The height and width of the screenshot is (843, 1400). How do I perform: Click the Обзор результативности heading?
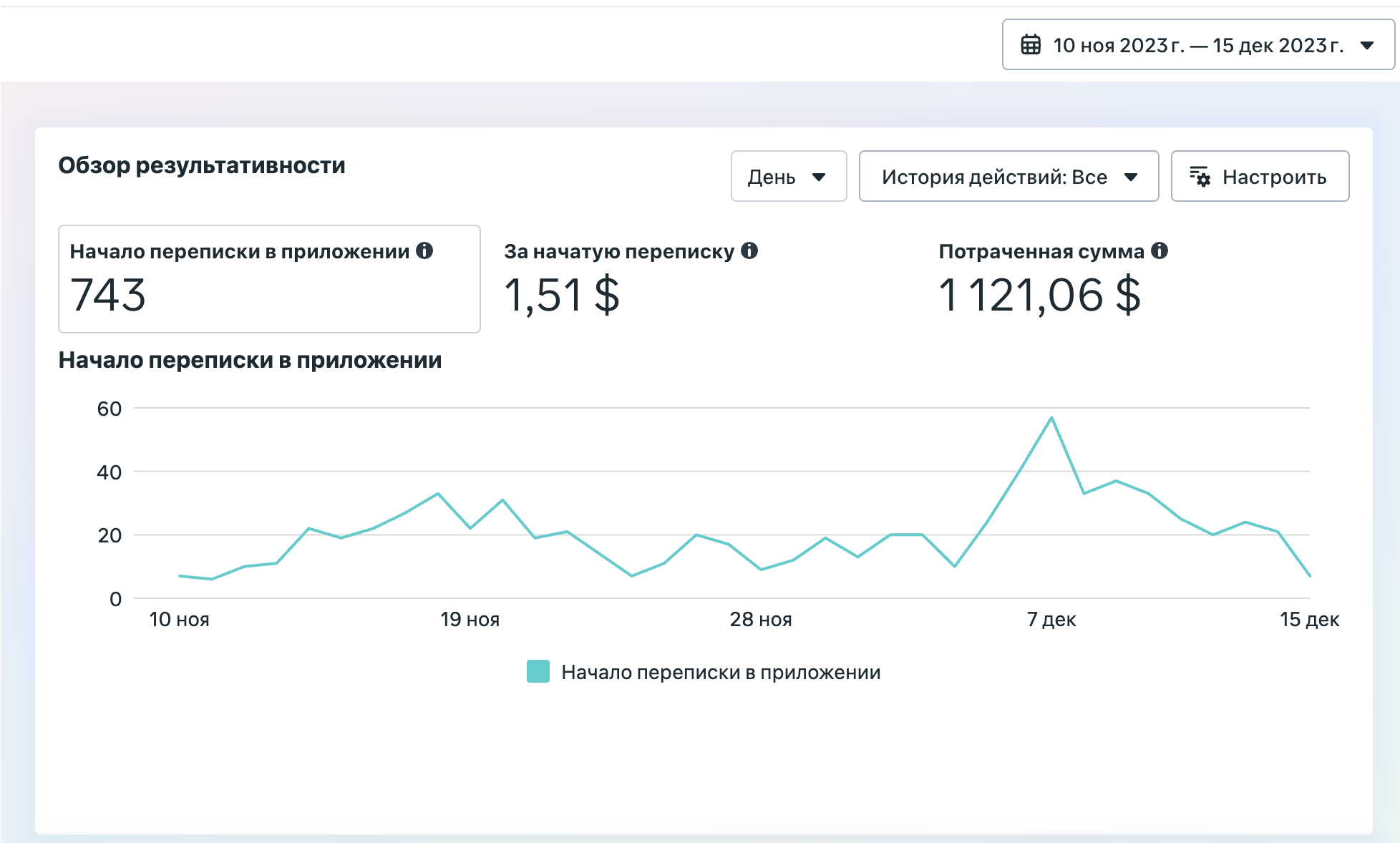click(202, 165)
